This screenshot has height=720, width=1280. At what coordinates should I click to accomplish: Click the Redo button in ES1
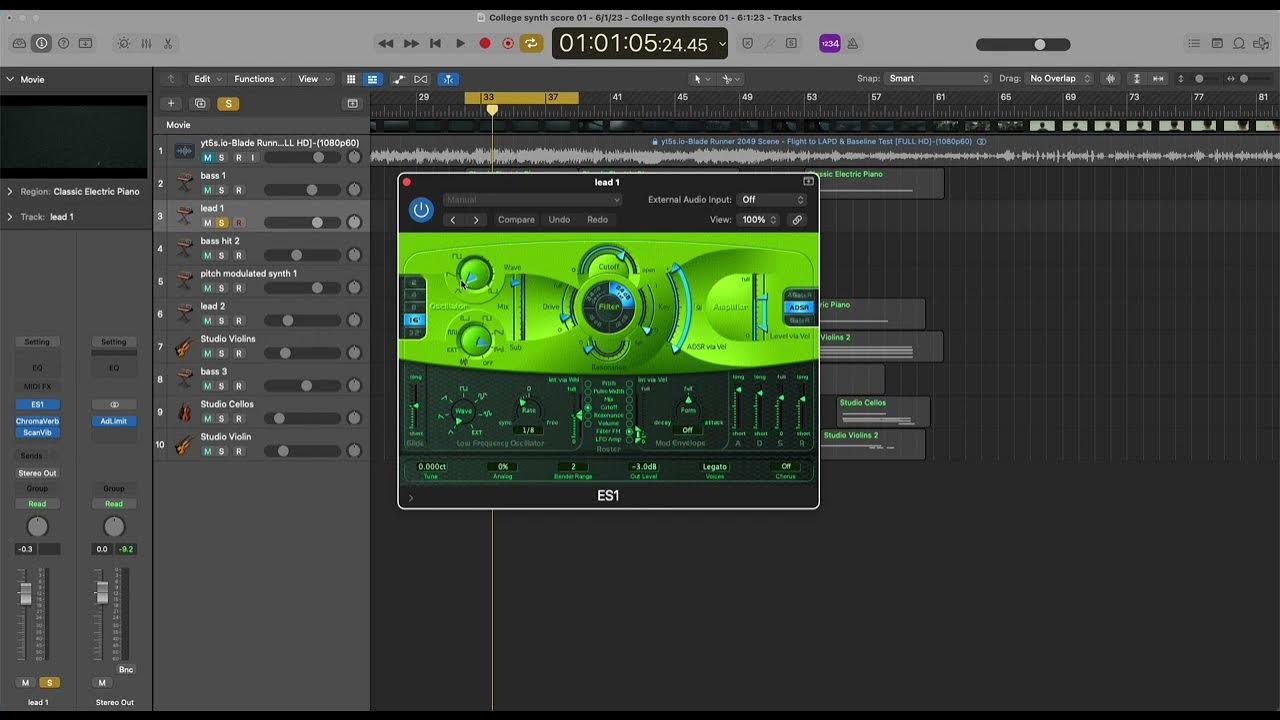pyautogui.click(x=597, y=220)
